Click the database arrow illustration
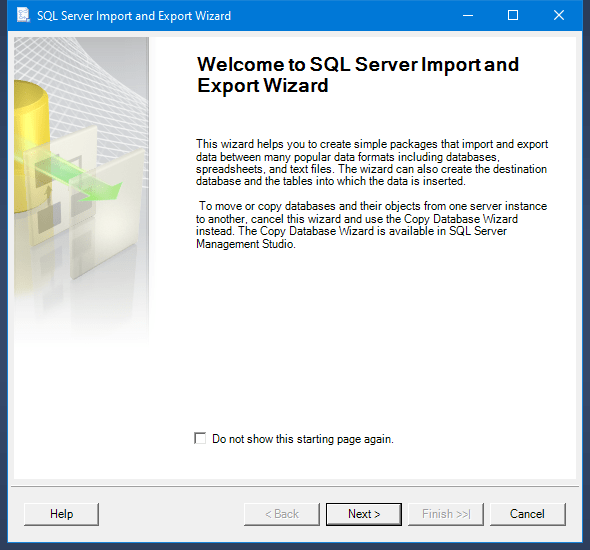Viewport: 590px width, 550px height. (81, 190)
